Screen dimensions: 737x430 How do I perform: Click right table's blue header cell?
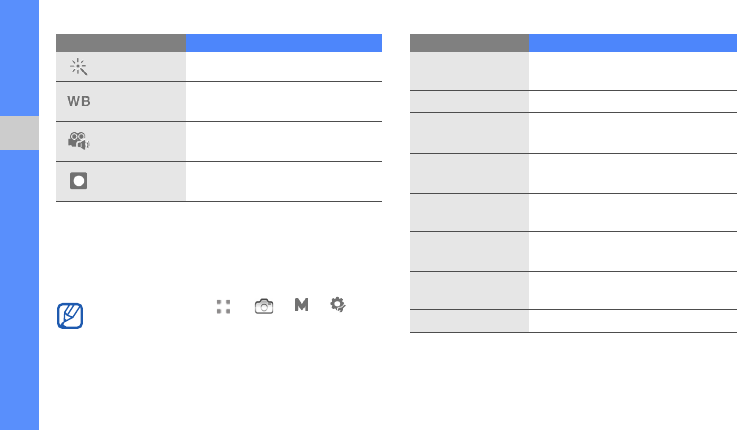pyautogui.click(x=632, y=43)
